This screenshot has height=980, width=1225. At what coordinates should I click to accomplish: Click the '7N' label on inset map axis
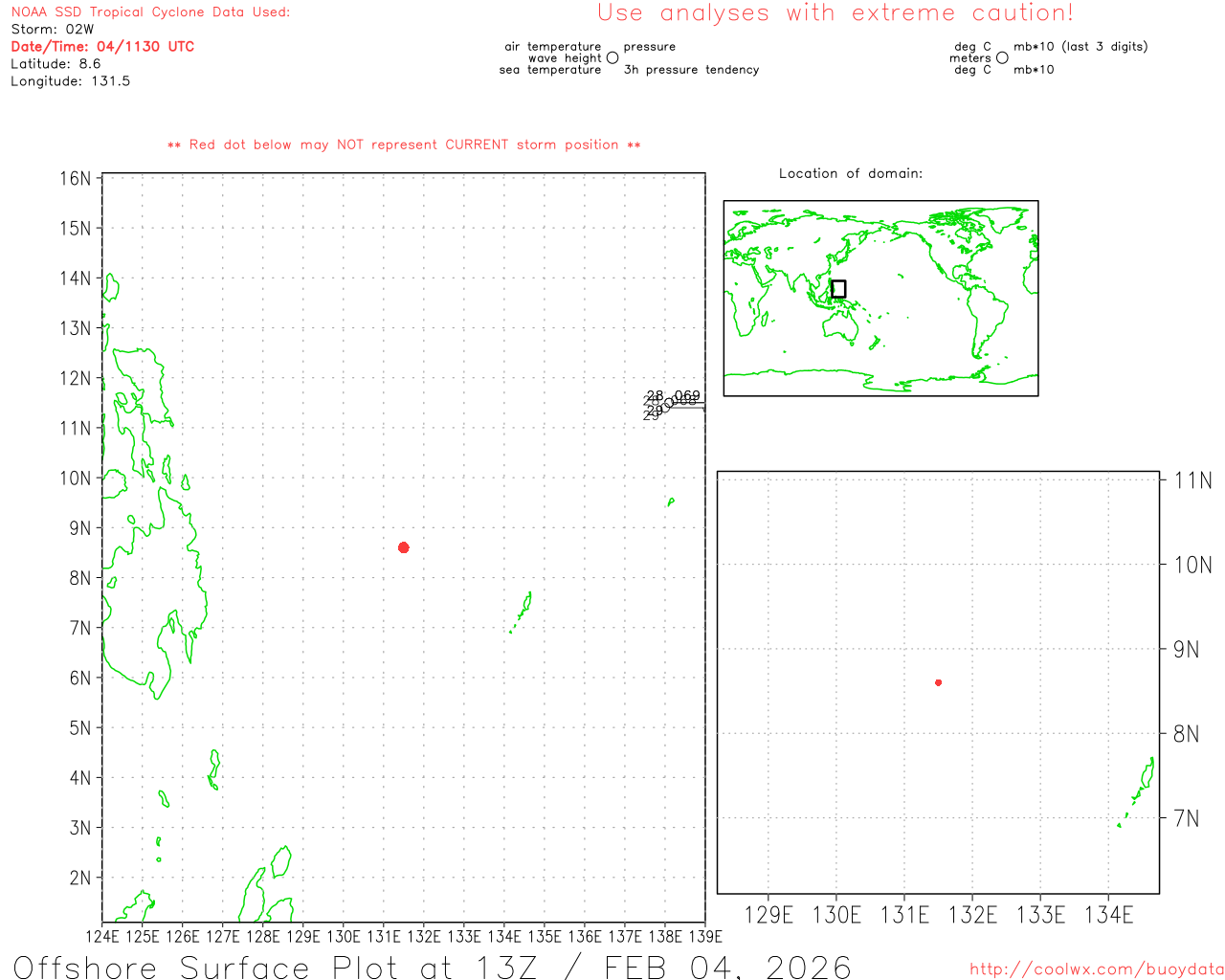click(x=1187, y=818)
